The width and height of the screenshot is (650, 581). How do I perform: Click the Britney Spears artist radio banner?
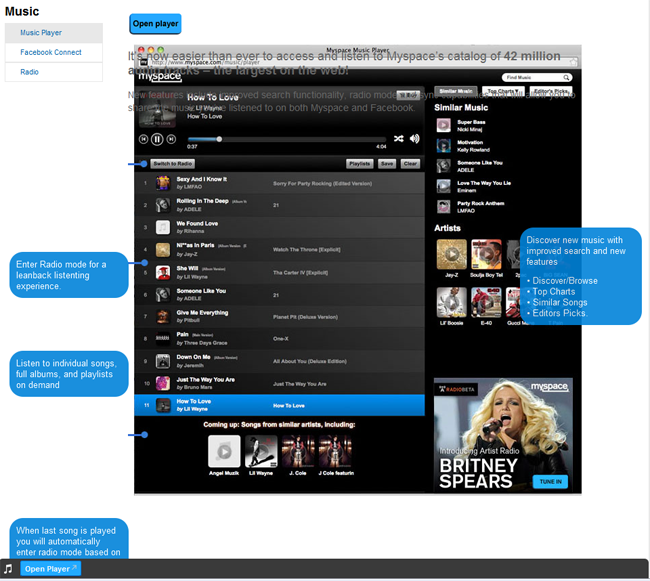(503, 435)
